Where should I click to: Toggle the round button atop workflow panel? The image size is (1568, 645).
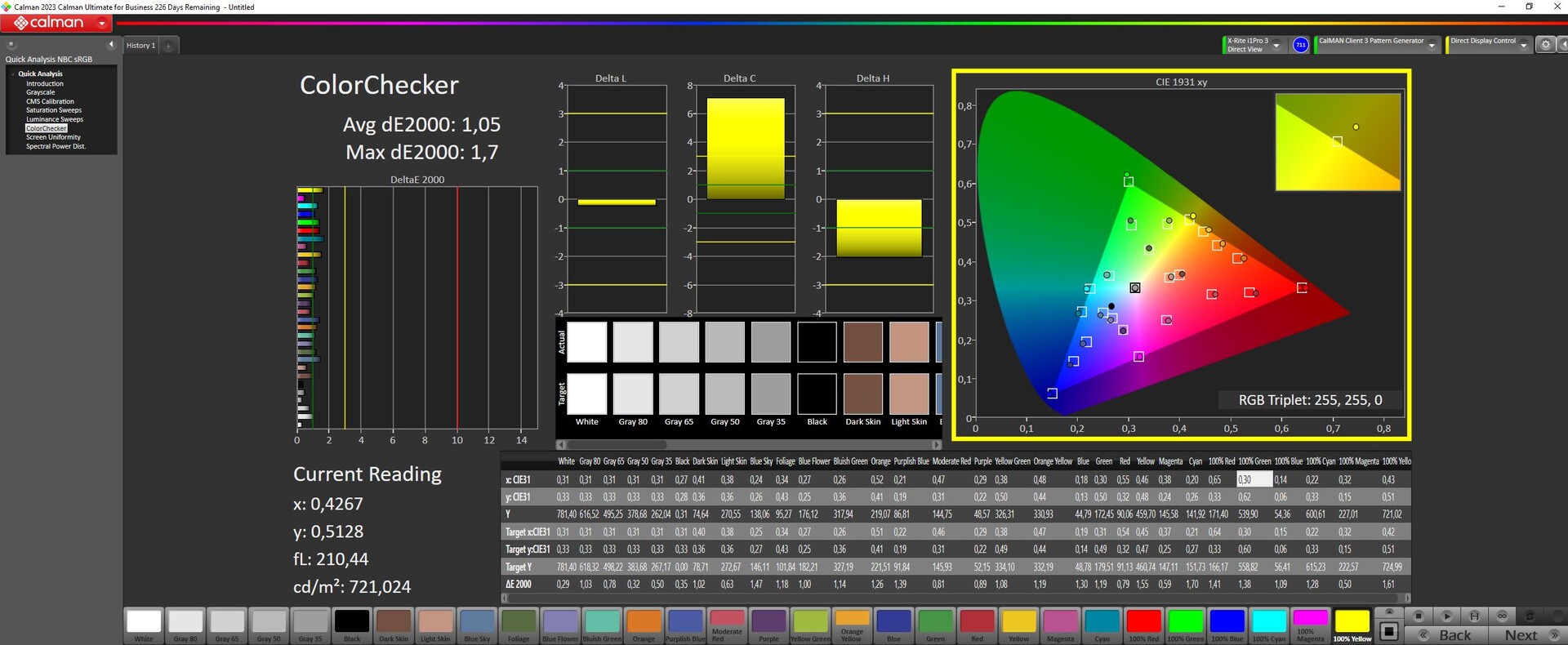pyautogui.click(x=11, y=45)
